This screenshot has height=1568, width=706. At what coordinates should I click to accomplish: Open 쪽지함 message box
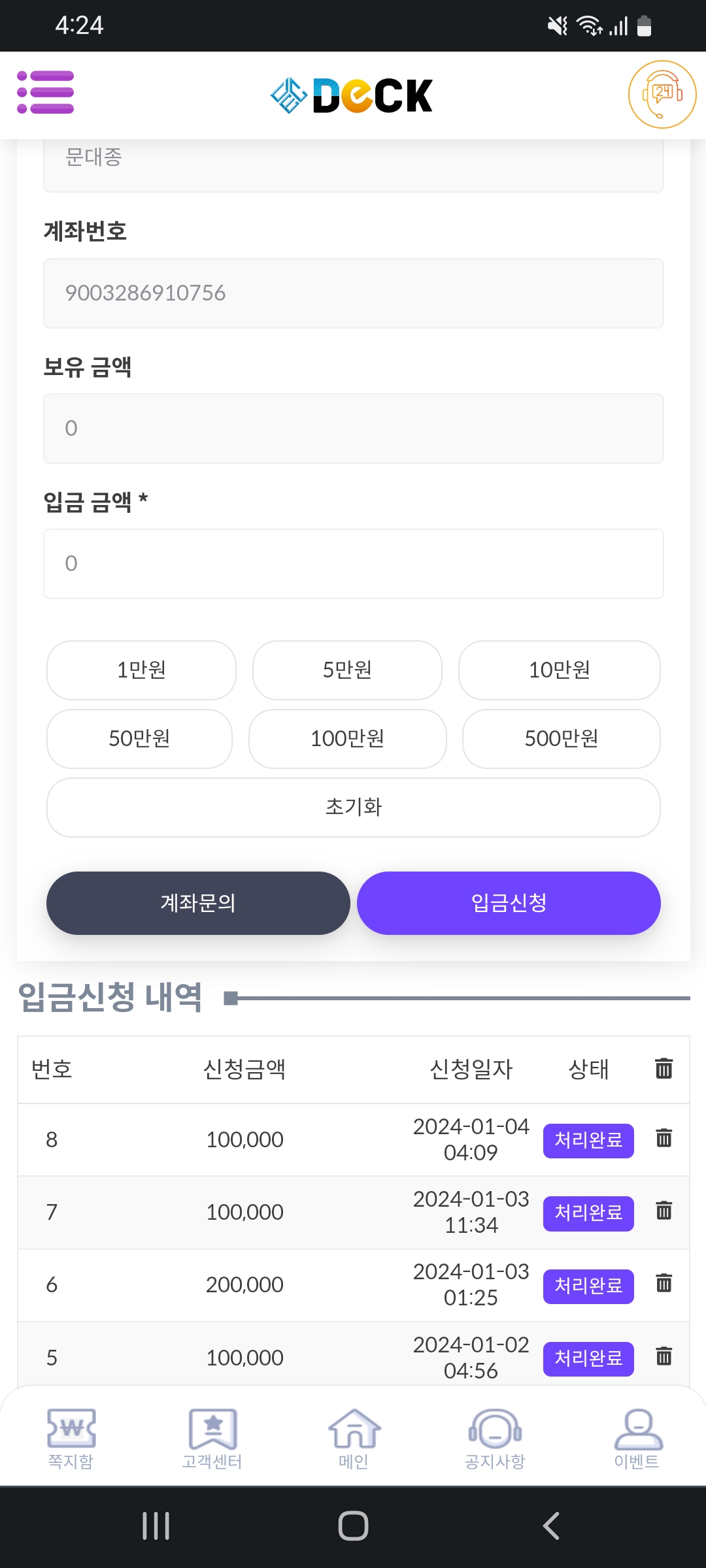coord(71,1438)
